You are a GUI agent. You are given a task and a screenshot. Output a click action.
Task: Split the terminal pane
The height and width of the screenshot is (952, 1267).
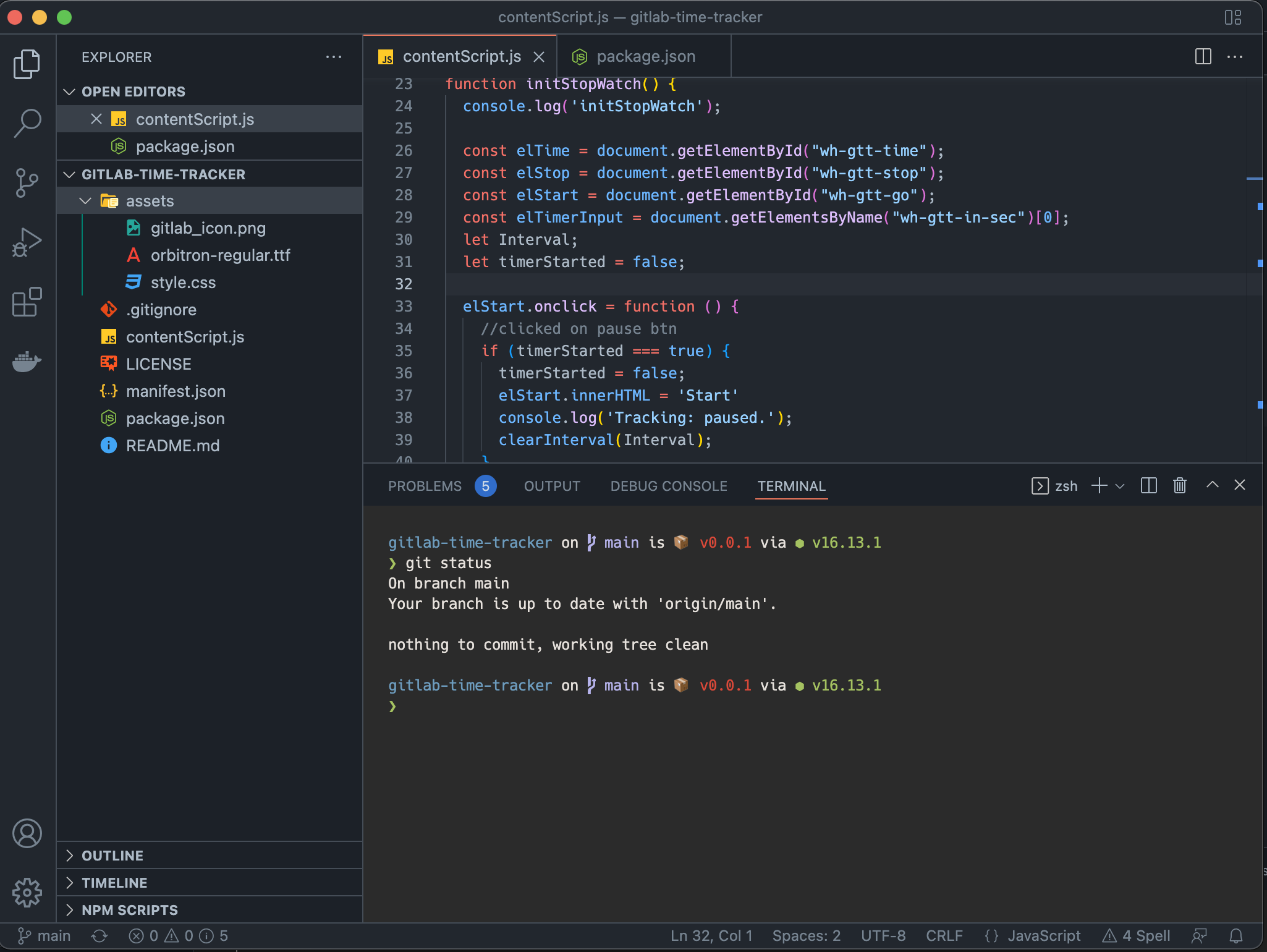click(1148, 486)
